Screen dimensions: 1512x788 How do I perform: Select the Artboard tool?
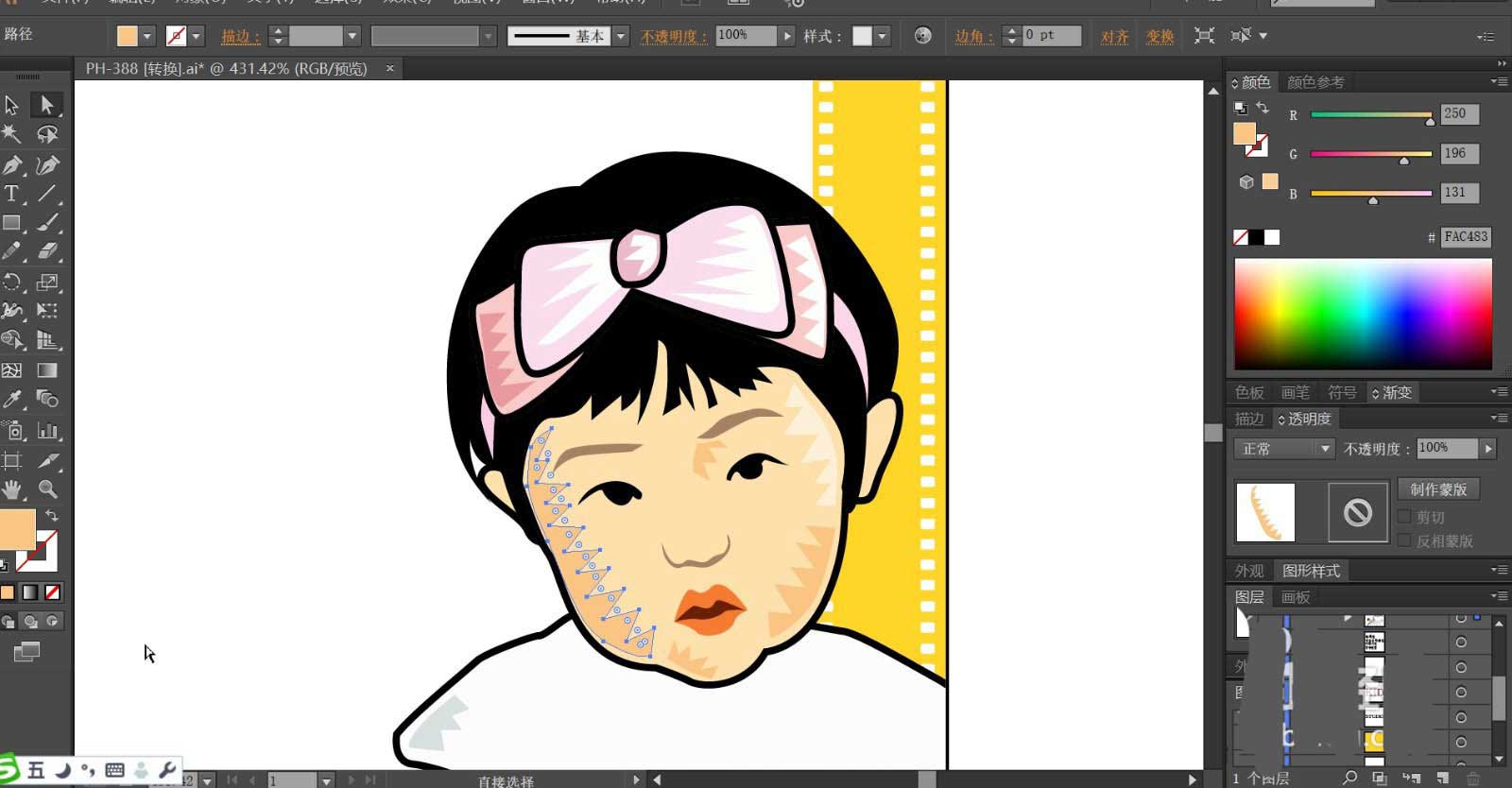[x=12, y=460]
